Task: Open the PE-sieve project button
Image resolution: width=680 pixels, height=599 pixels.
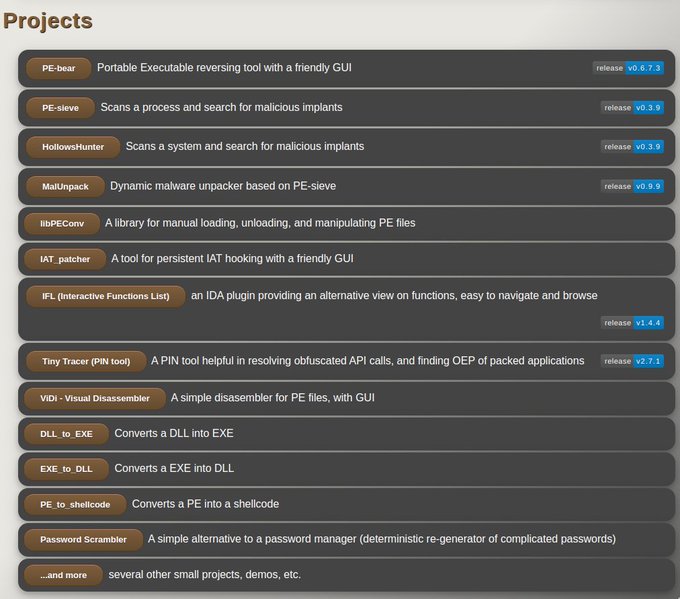Action: click(60, 108)
